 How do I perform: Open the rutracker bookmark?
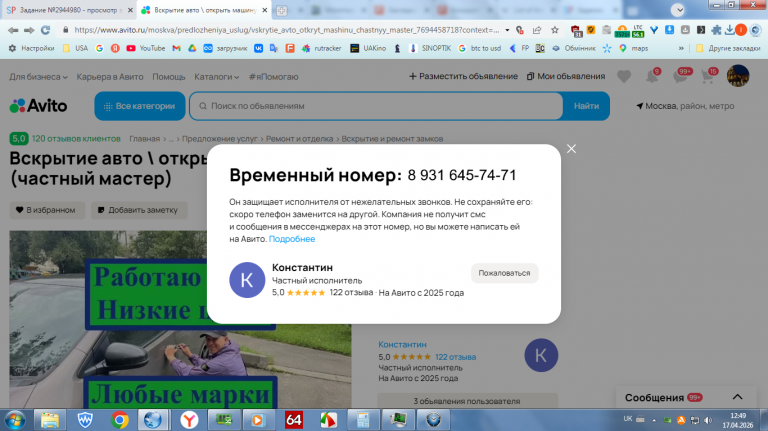(321, 48)
